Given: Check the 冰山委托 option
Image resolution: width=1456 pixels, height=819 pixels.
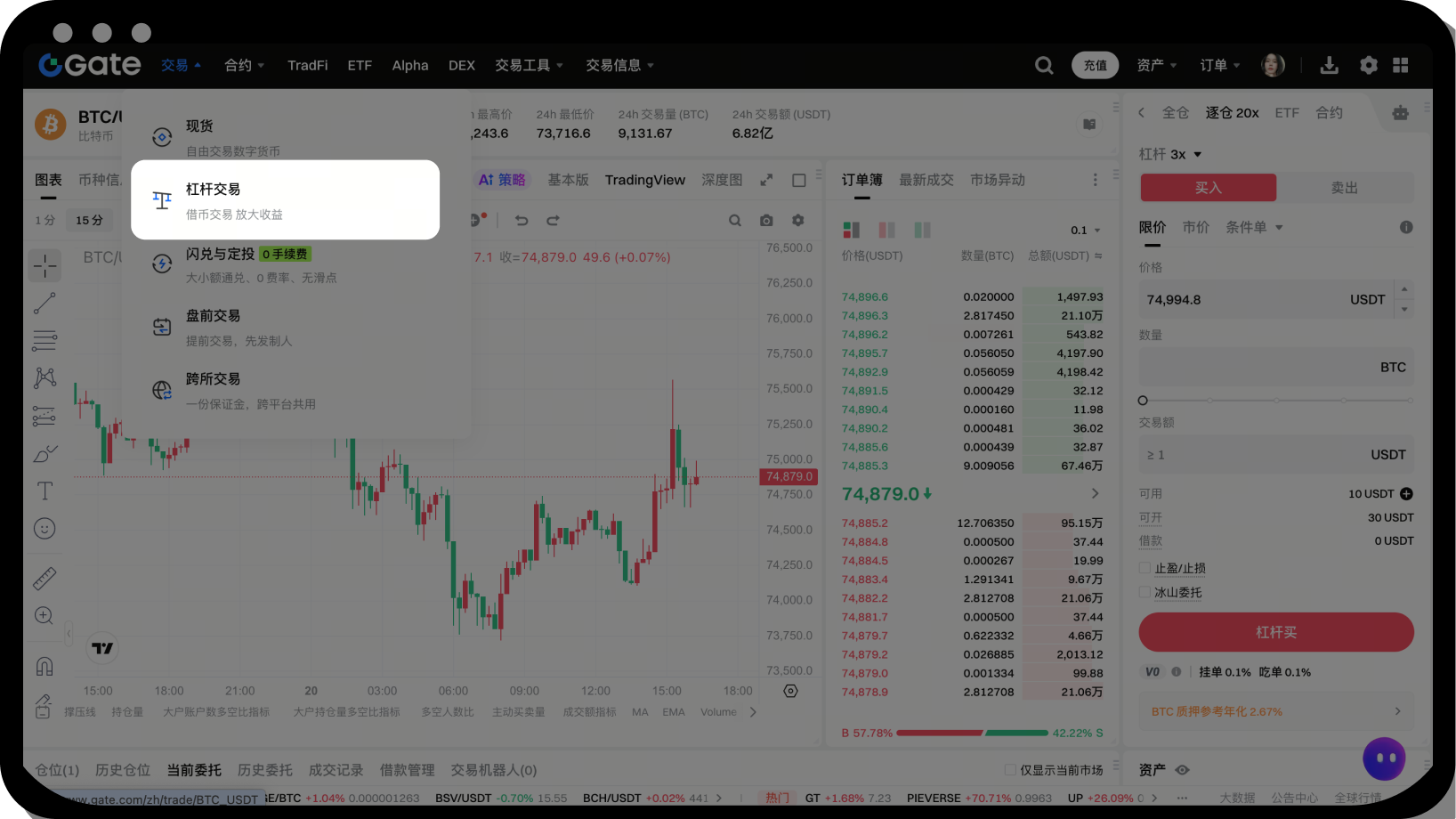Looking at the screenshot, I should (x=1145, y=592).
